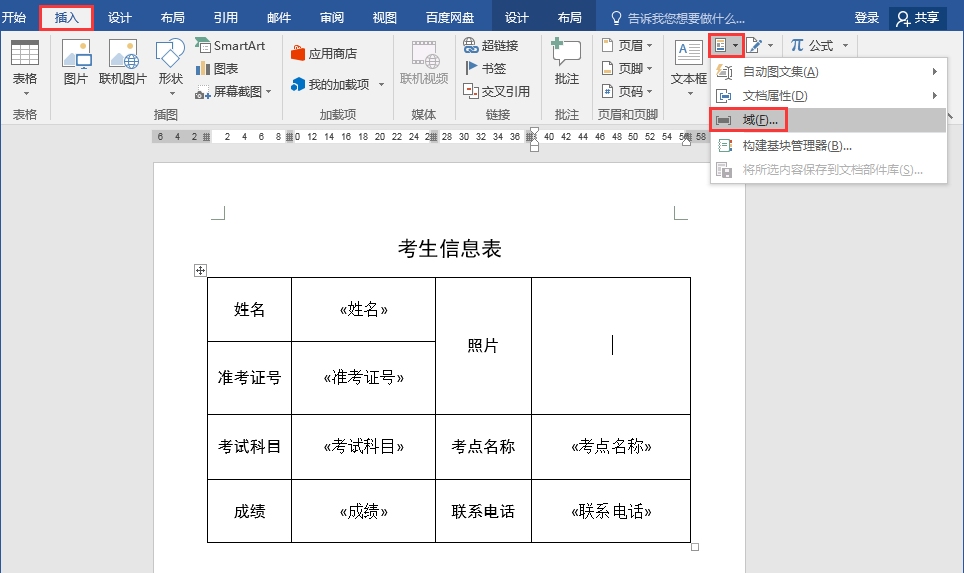
Task: Click the 联机视频 icon
Action: [x=424, y=61]
